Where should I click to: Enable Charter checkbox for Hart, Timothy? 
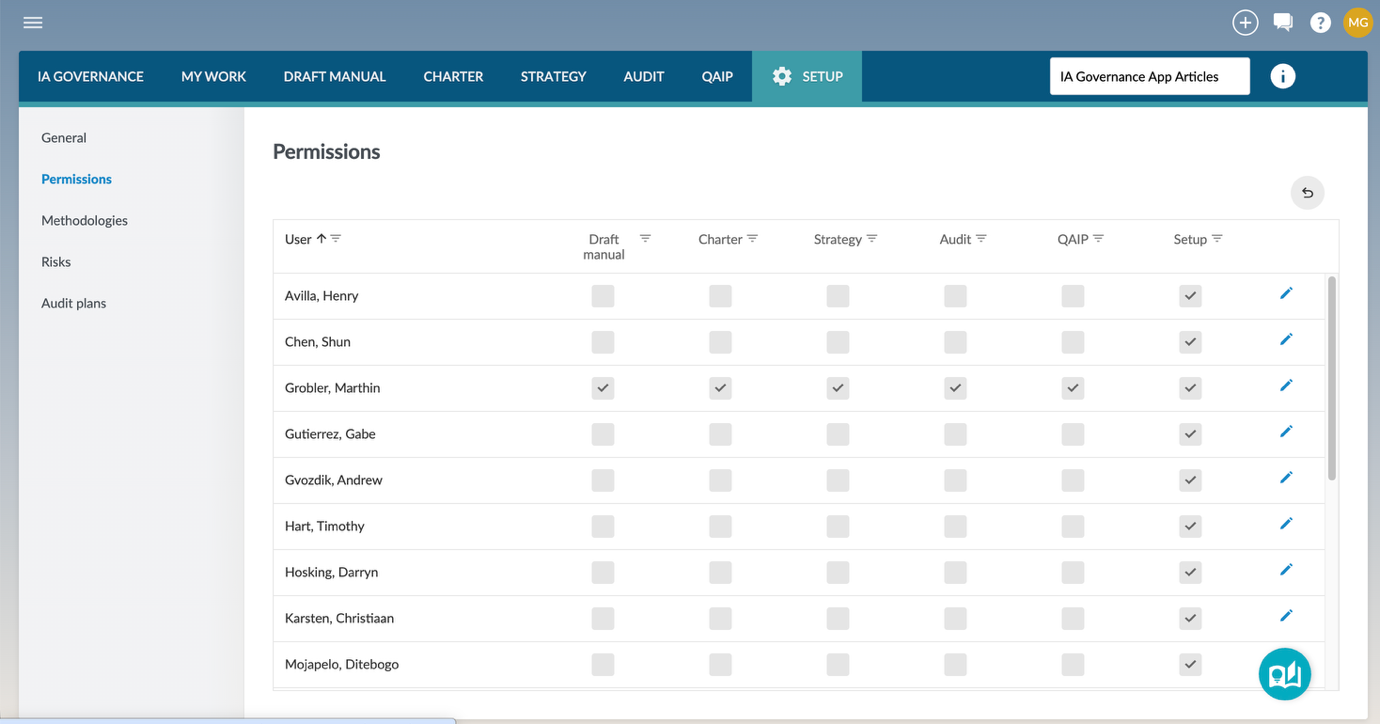coord(720,526)
